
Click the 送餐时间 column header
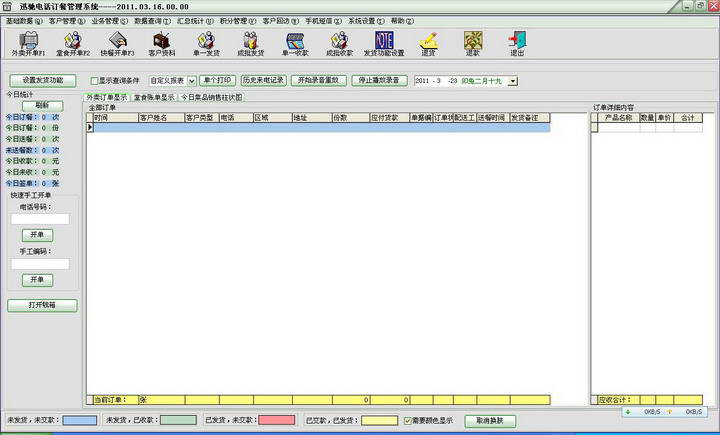(493, 118)
